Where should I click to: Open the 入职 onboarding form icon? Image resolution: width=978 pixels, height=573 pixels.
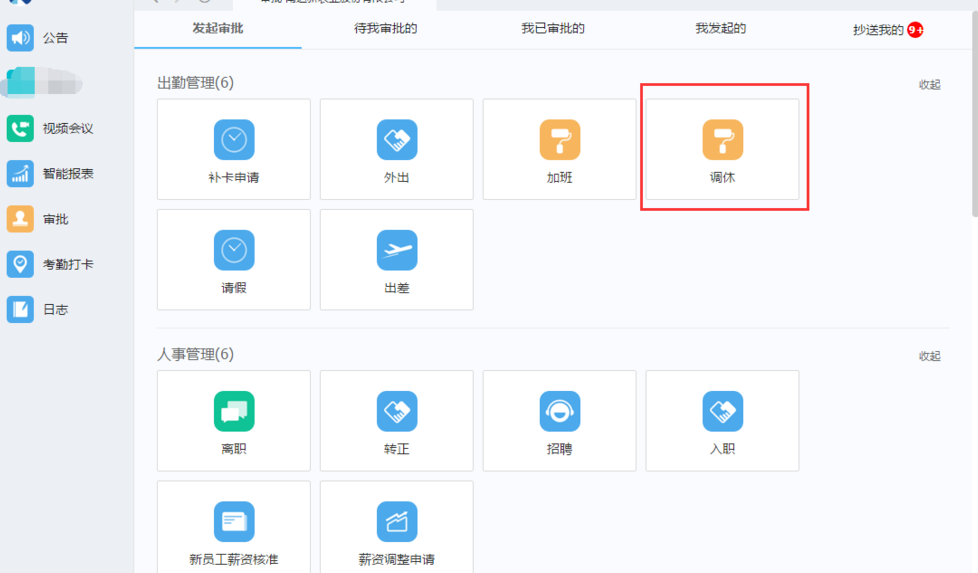[722, 412]
